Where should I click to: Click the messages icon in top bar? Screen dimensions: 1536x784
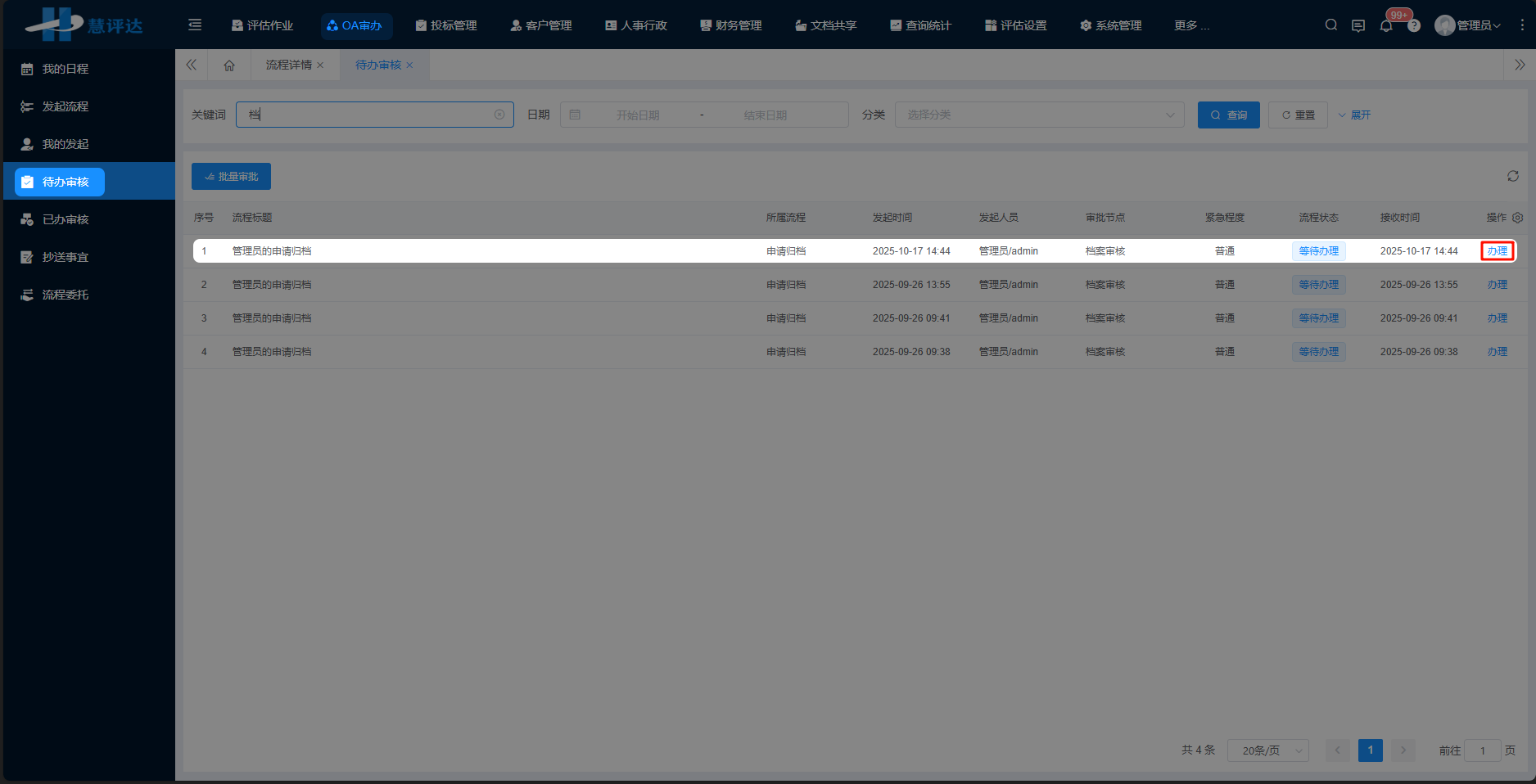(x=1358, y=25)
